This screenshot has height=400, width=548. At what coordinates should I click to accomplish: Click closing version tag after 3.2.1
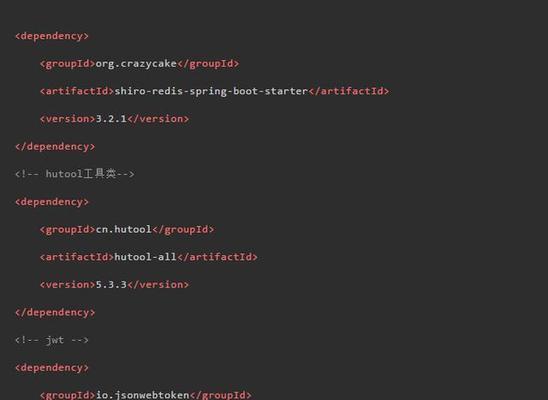(158, 119)
